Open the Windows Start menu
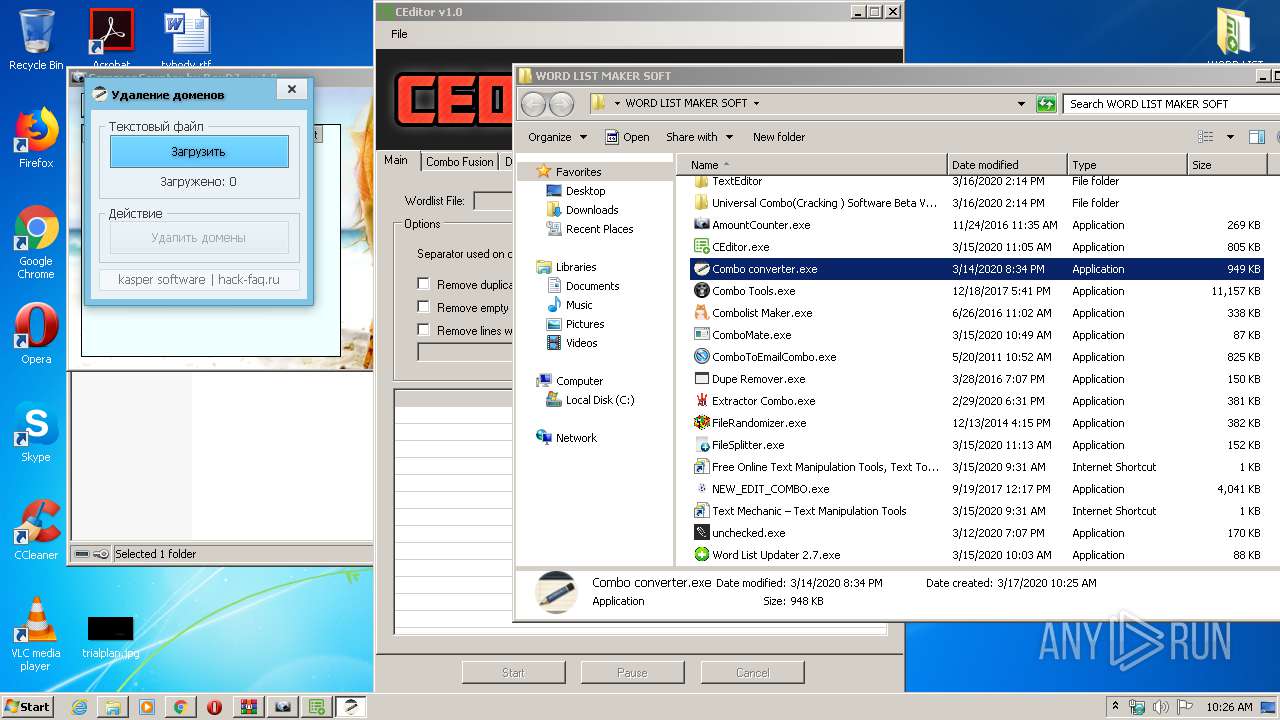The image size is (1280, 720). (x=28, y=707)
